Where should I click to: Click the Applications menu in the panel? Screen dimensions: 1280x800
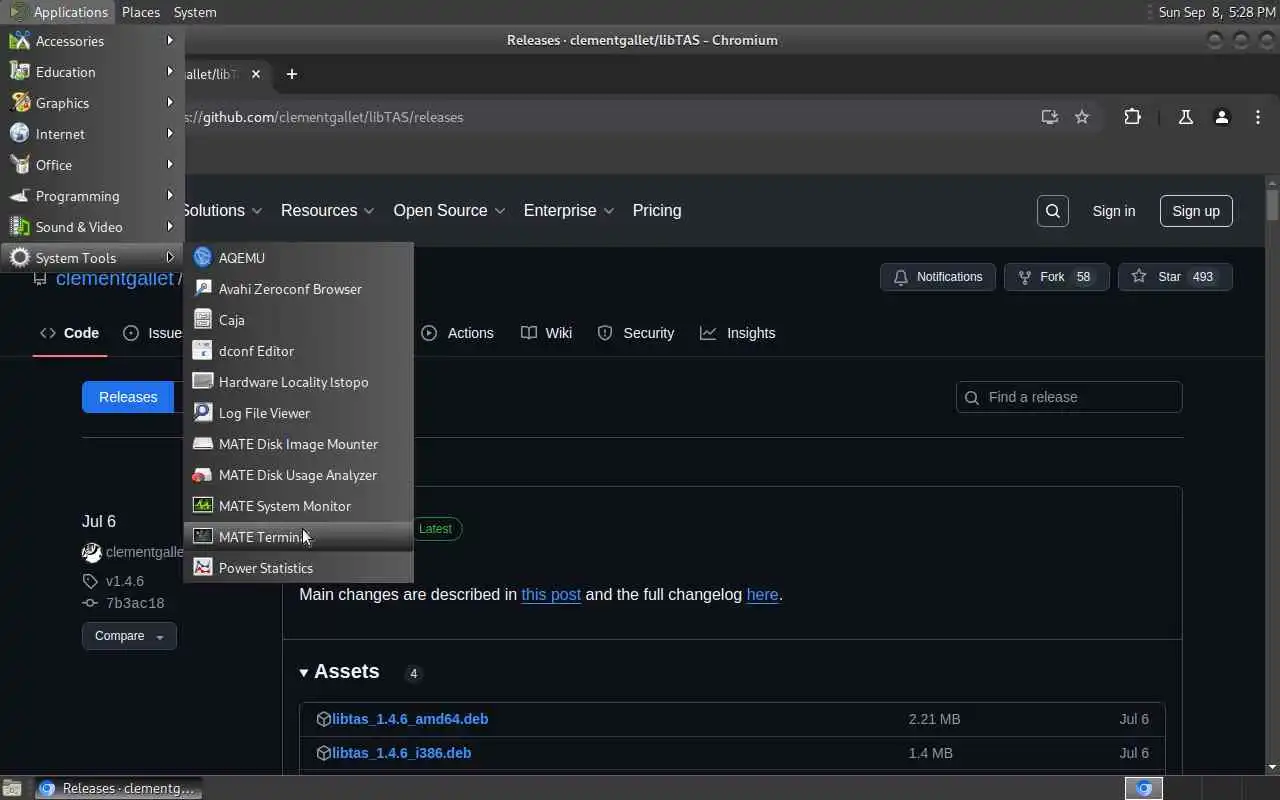coord(59,12)
